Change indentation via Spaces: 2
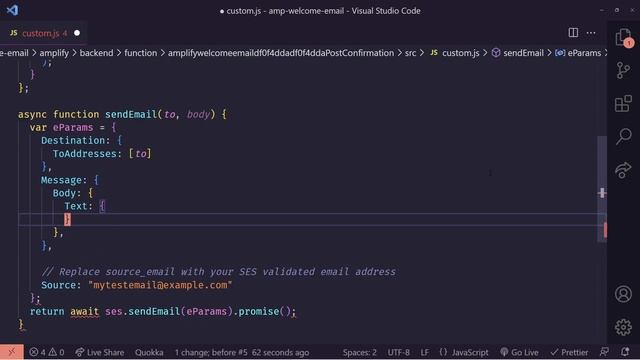 [359, 352]
